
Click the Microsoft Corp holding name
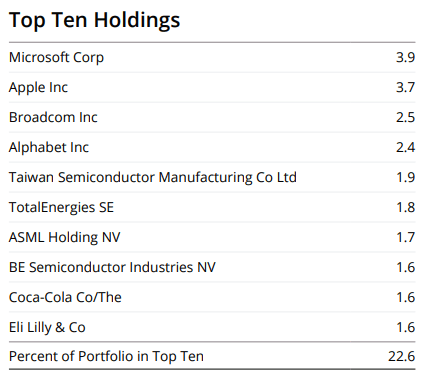56,58
